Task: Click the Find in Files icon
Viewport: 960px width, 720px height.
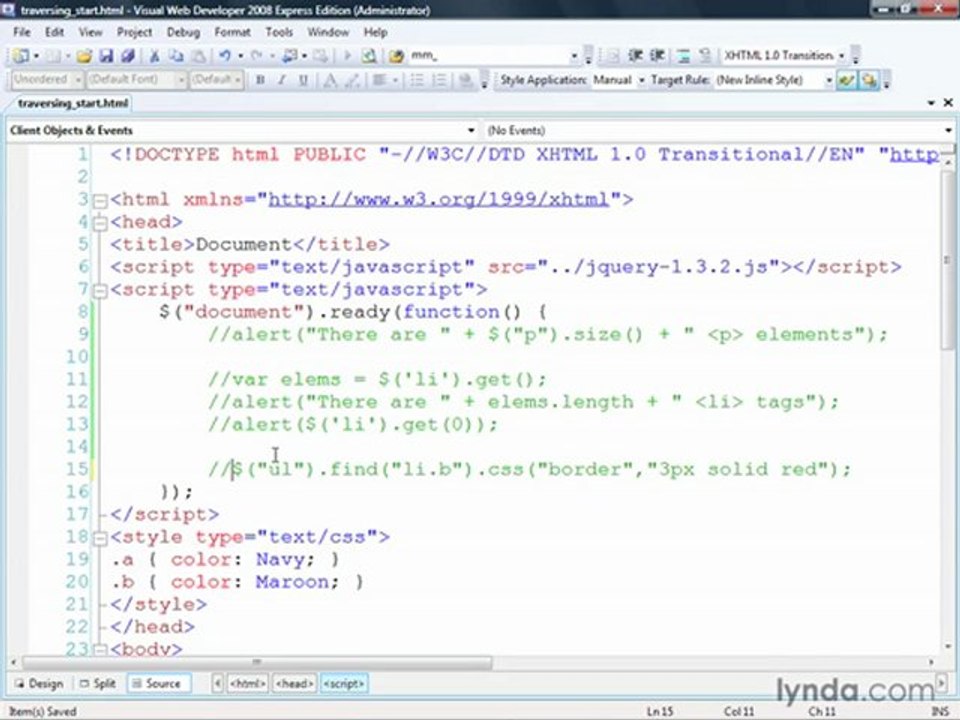Action: [x=396, y=56]
